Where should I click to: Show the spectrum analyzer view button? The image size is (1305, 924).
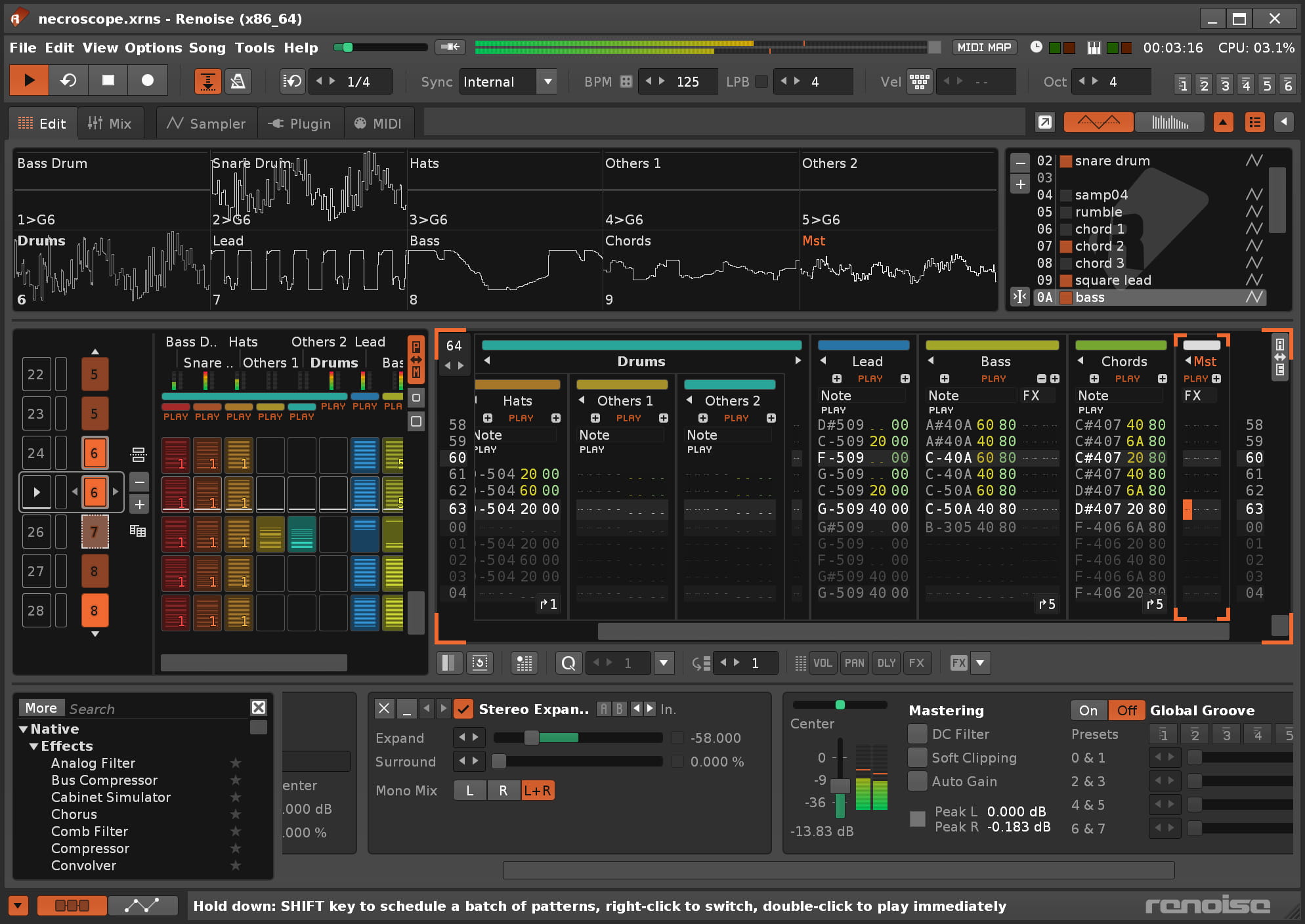1170,122
